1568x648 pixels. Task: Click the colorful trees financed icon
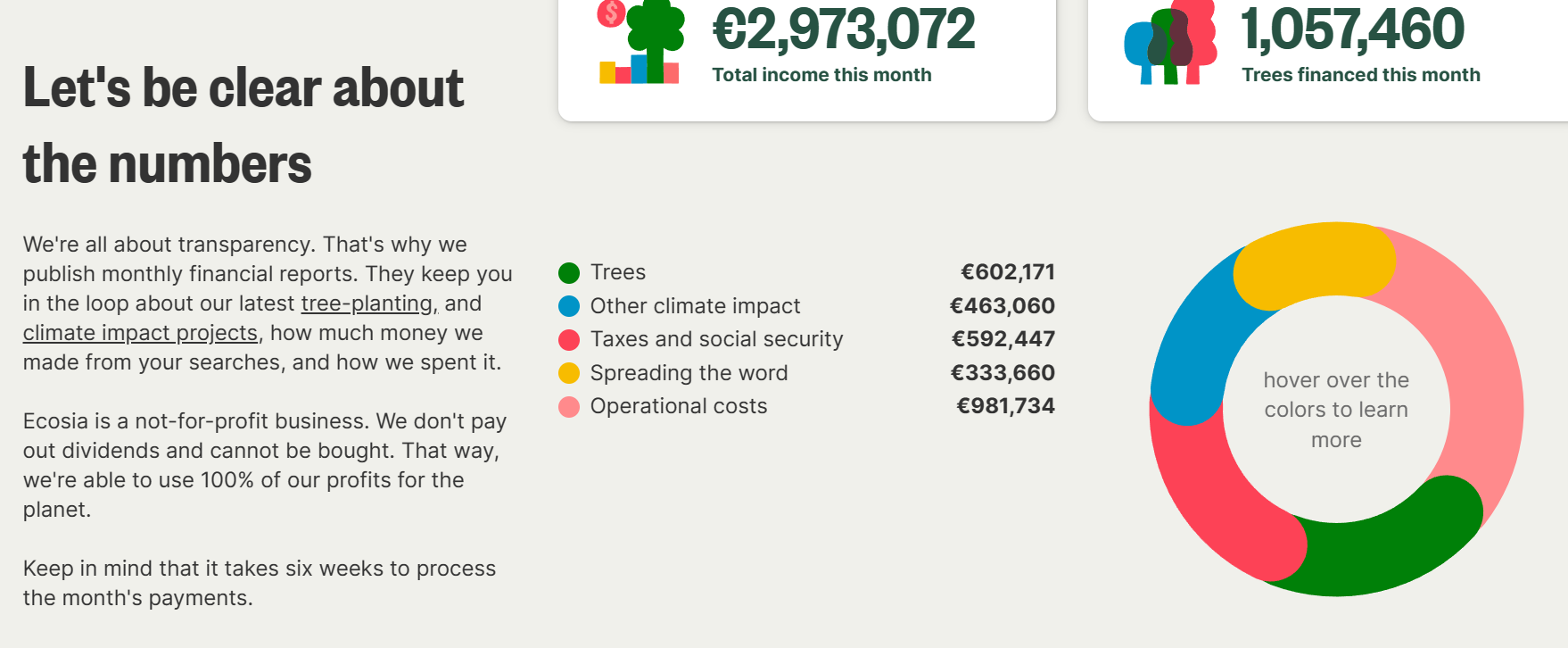[x=1171, y=43]
